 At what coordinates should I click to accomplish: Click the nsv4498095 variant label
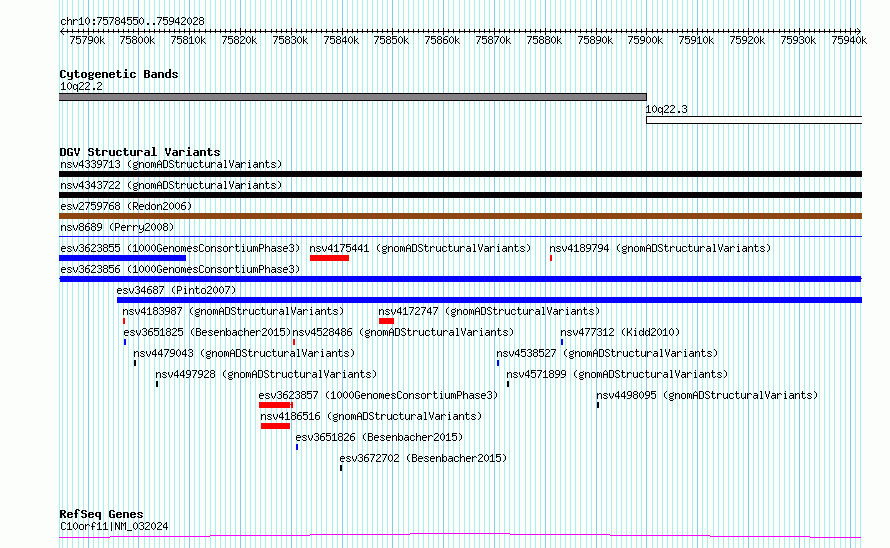coord(707,396)
